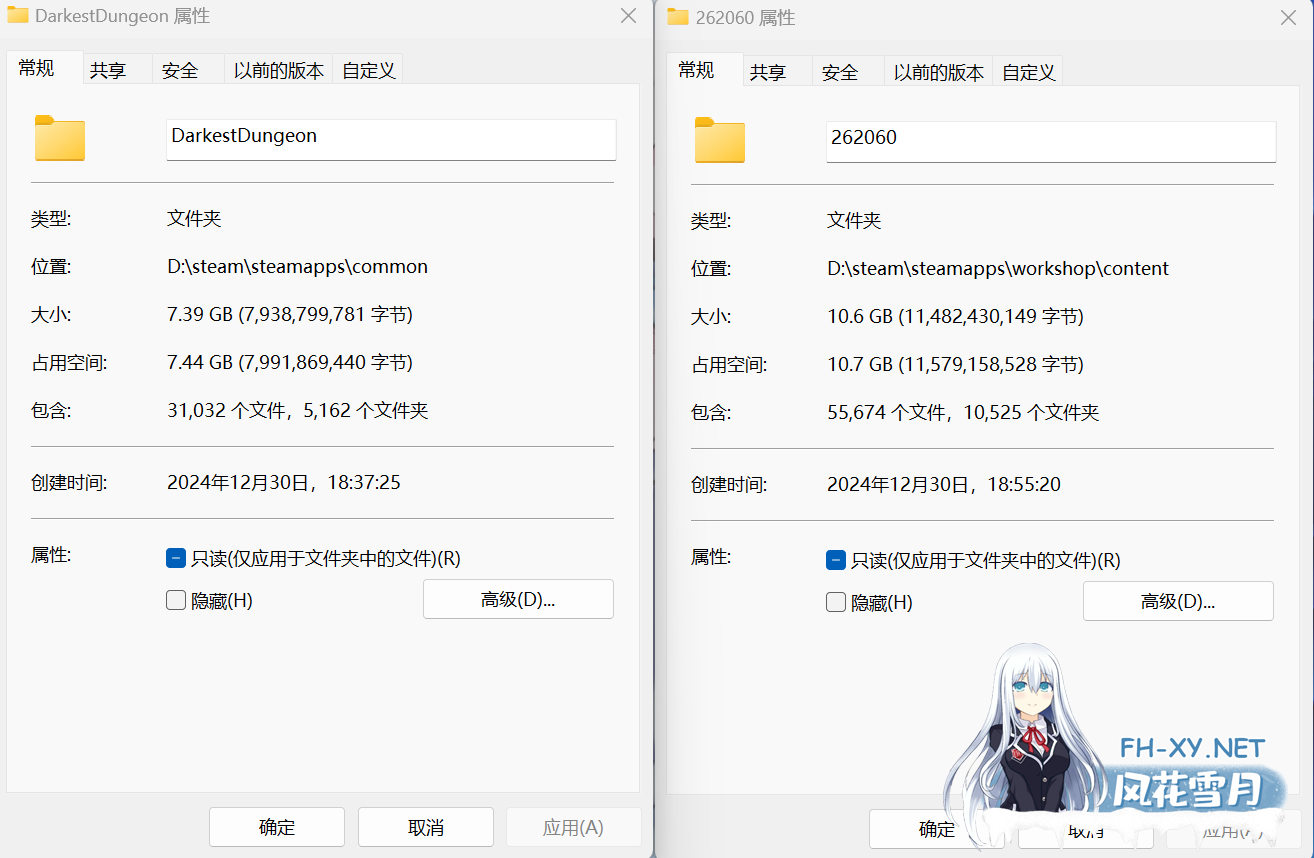Select the DarkestDungeon folder name field

tap(390, 139)
